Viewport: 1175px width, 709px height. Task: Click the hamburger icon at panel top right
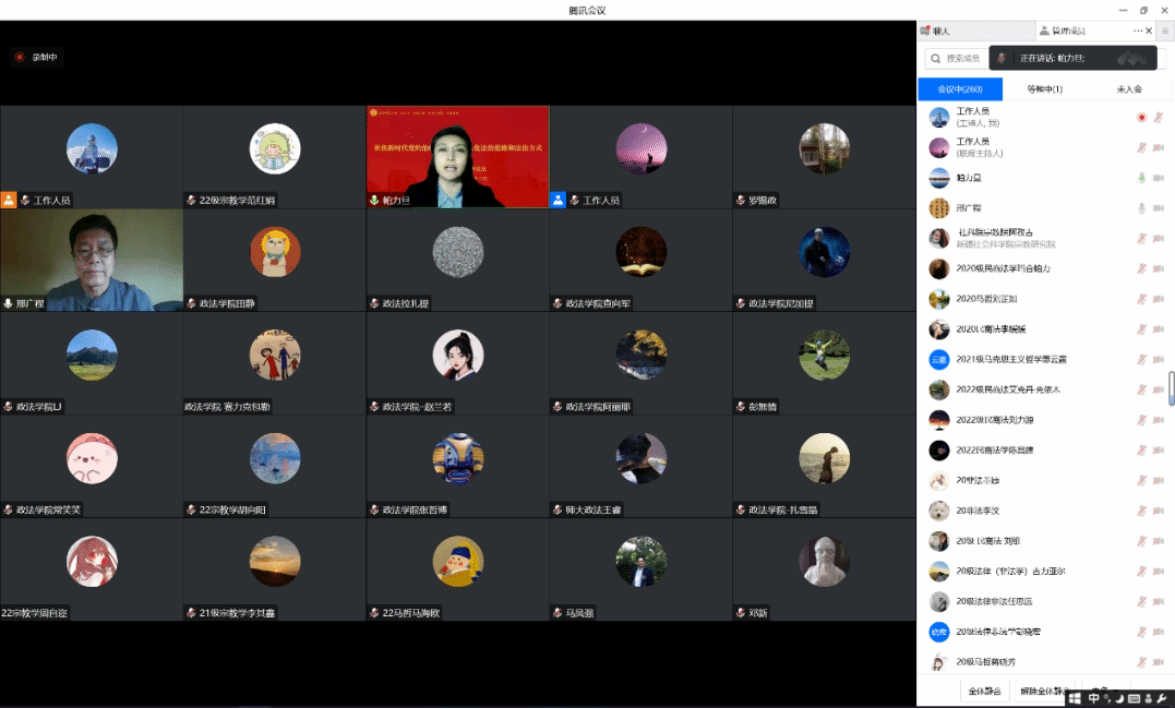(x=1165, y=31)
